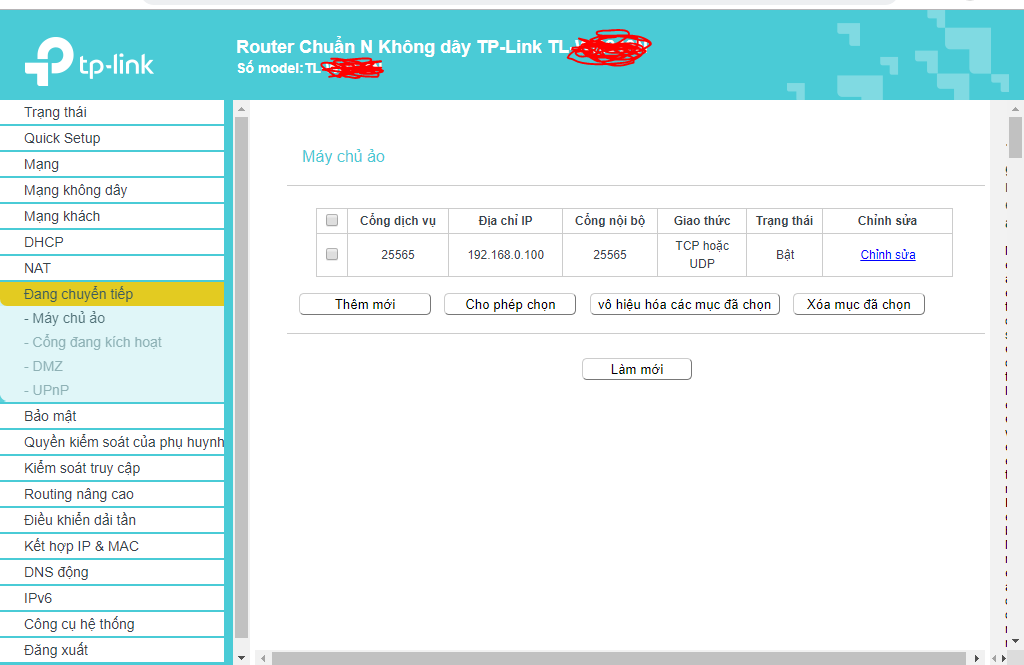Click sidebar scrollbar up arrow
Image resolution: width=1024 pixels, height=665 pixels.
[x=242, y=109]
